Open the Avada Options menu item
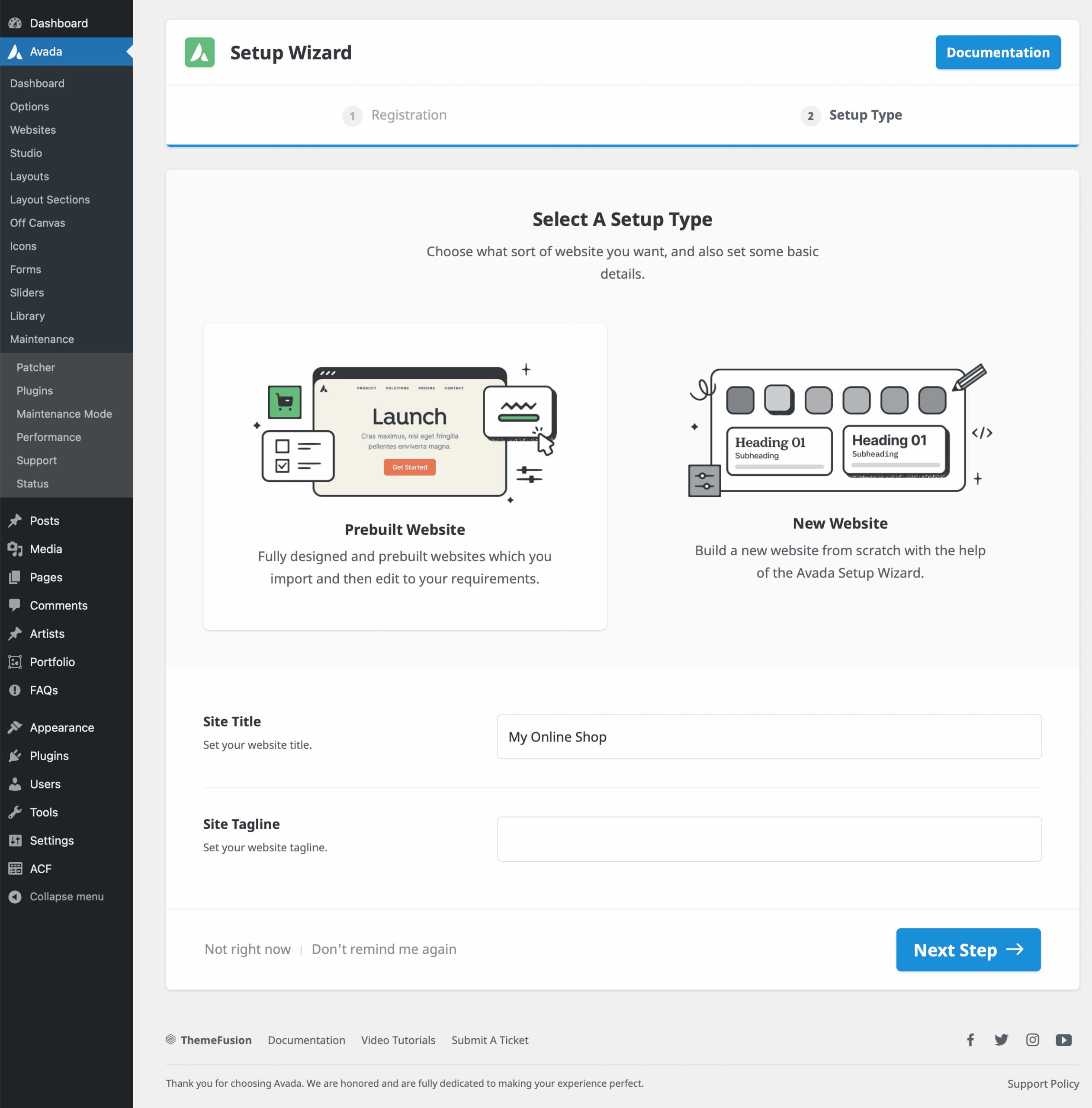The image size is (1092, 1108). [29, 106]
